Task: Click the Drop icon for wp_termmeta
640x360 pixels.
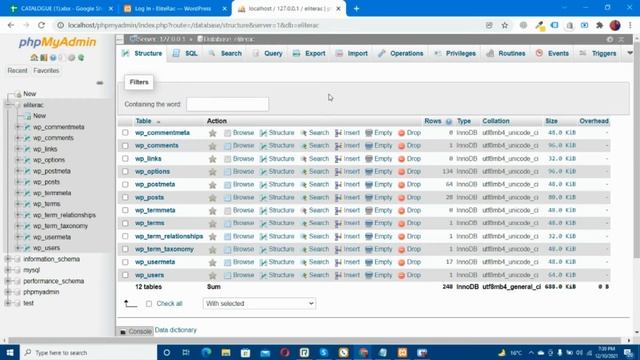Action: coord(401,211)
